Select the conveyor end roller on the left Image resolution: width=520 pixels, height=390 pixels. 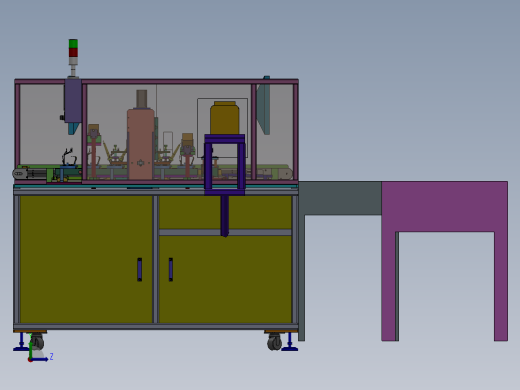coord(19,174)
